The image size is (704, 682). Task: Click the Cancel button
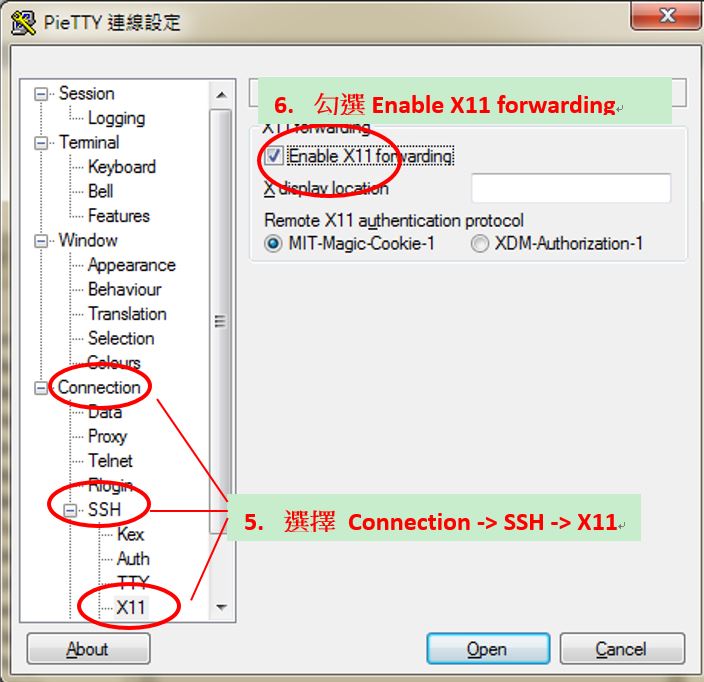tap(622, 649)
